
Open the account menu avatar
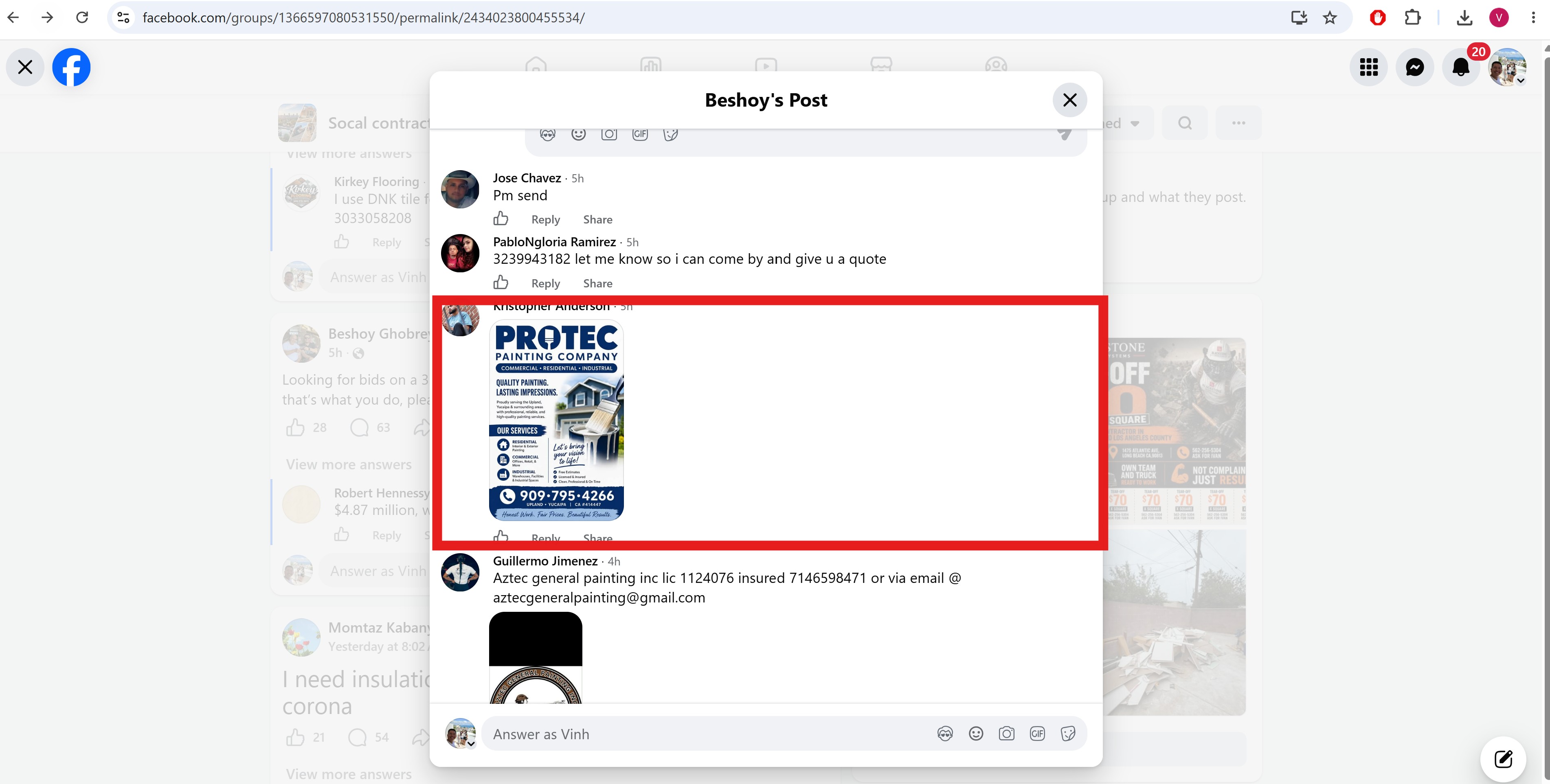tap(1507, 67)
